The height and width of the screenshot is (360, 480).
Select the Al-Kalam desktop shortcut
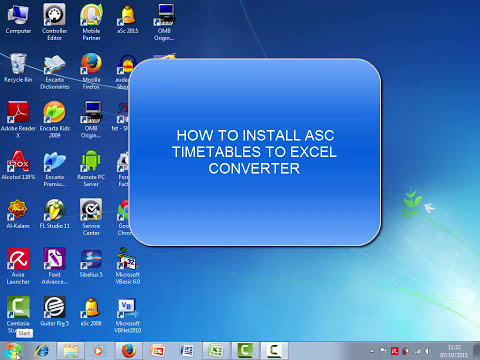pyautogui.click(x=18, y=214)
